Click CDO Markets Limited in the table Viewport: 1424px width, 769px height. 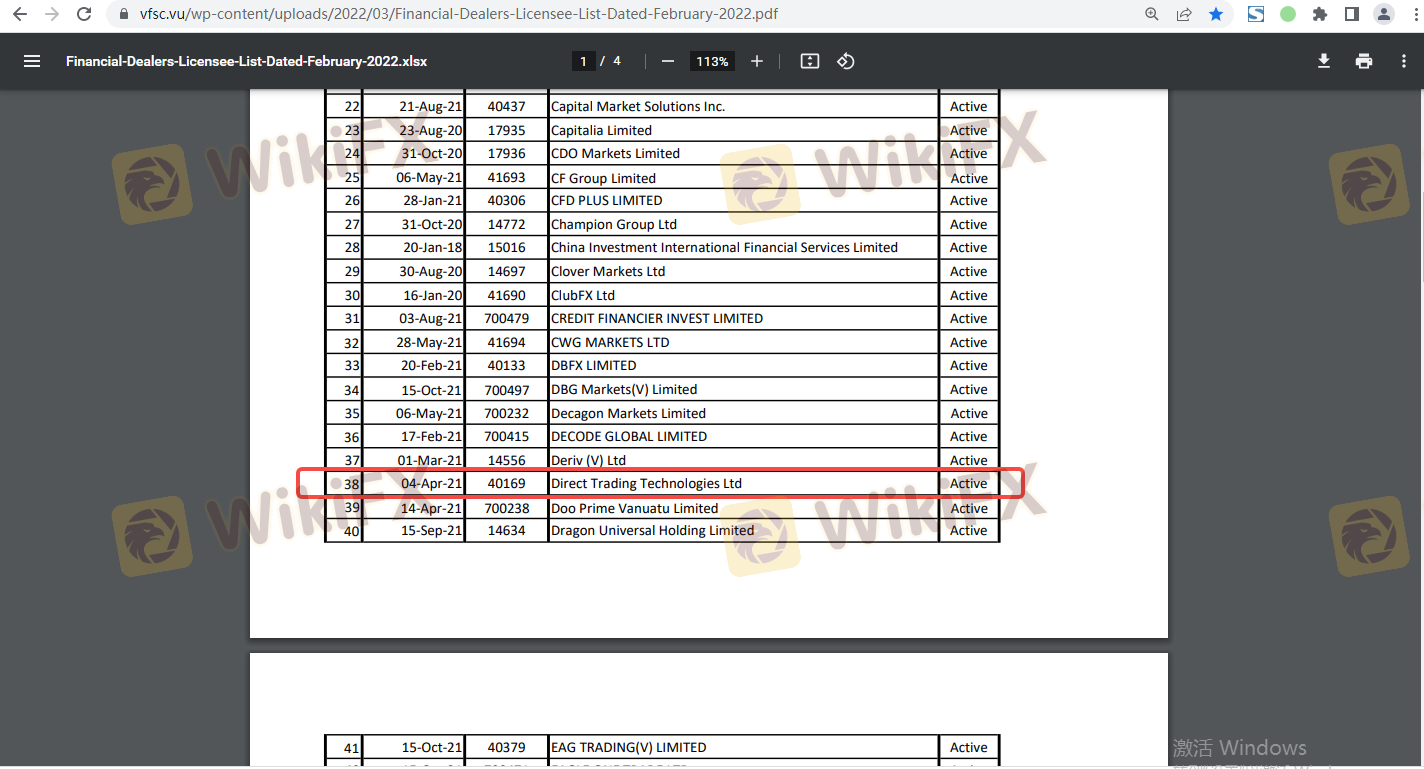tap(615, 154)
